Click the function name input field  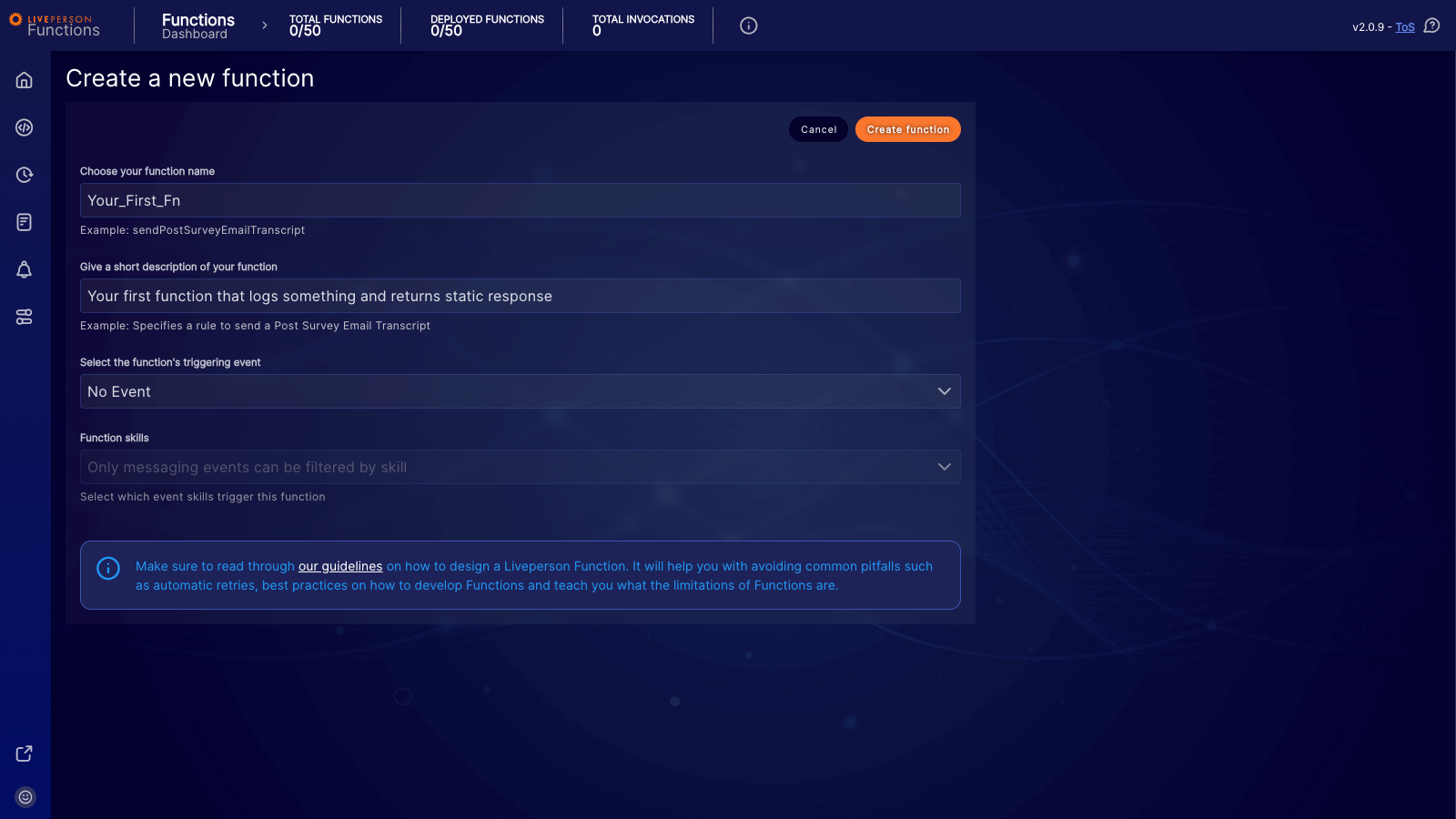(x=519, y=200)
